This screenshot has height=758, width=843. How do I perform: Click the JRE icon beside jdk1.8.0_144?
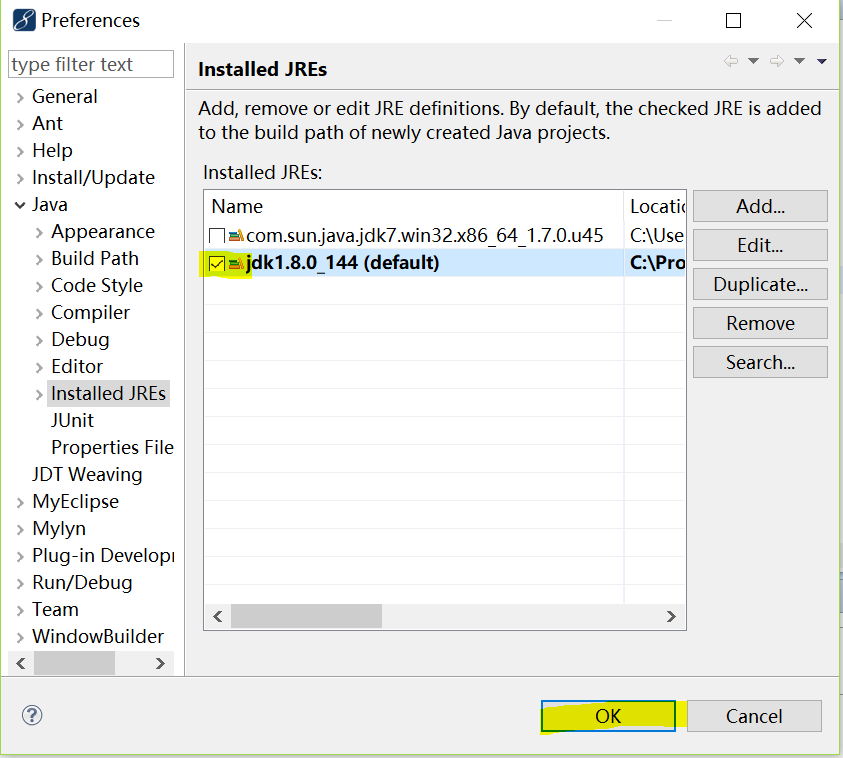(x=236, y=263)
